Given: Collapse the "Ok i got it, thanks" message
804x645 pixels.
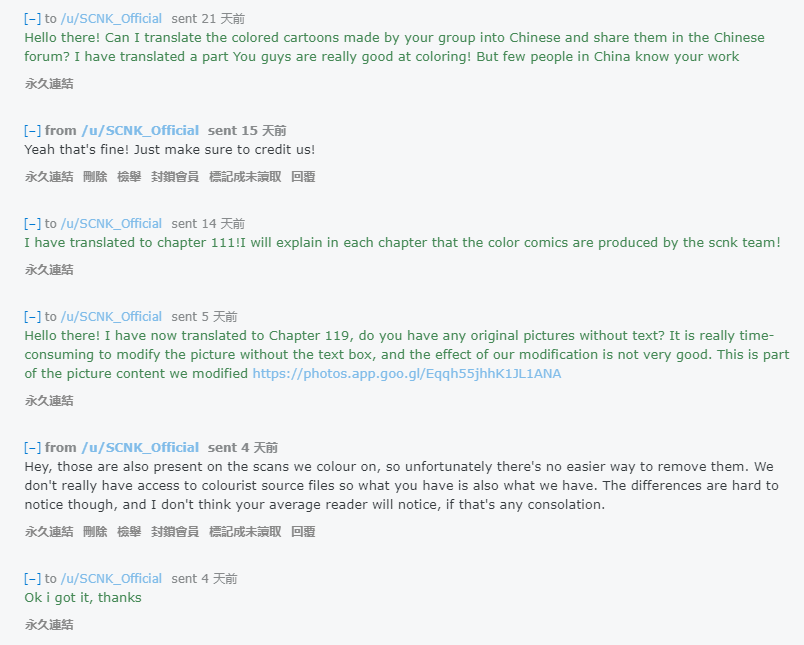Looking at the screenshot, I should 33,579.
